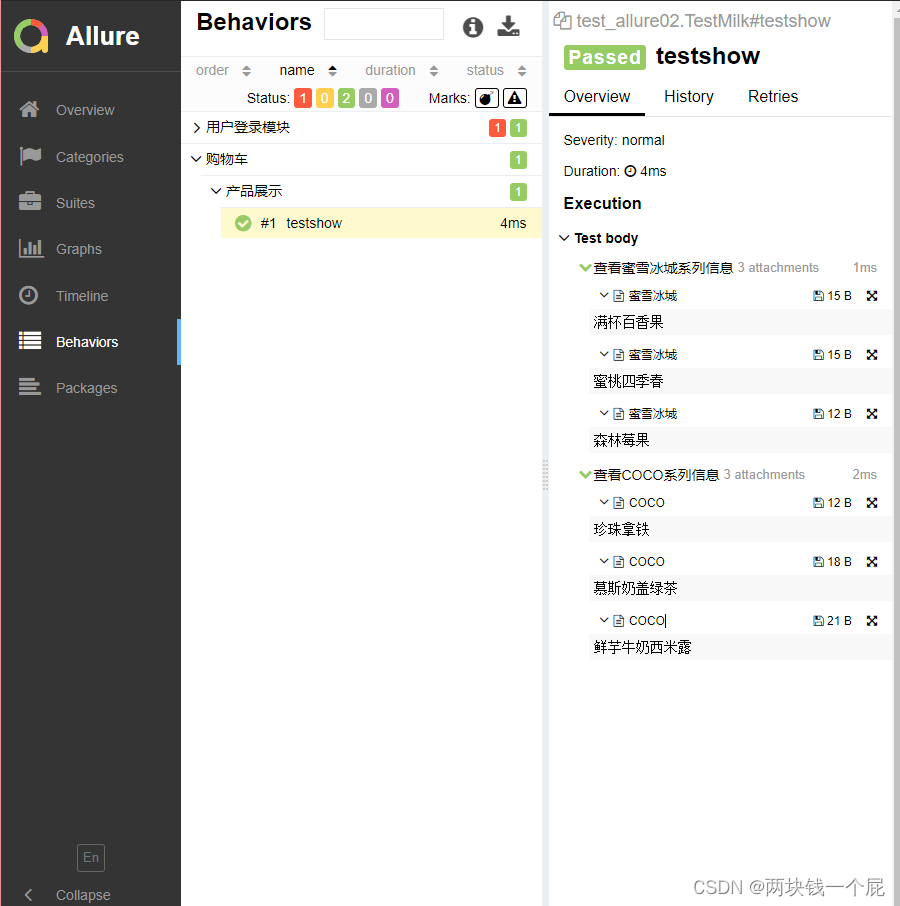This screenshot has width=900, height=906.
Task: Download first 蜜雪冰城 attachment of 15 B
Action: click(832, 296)
